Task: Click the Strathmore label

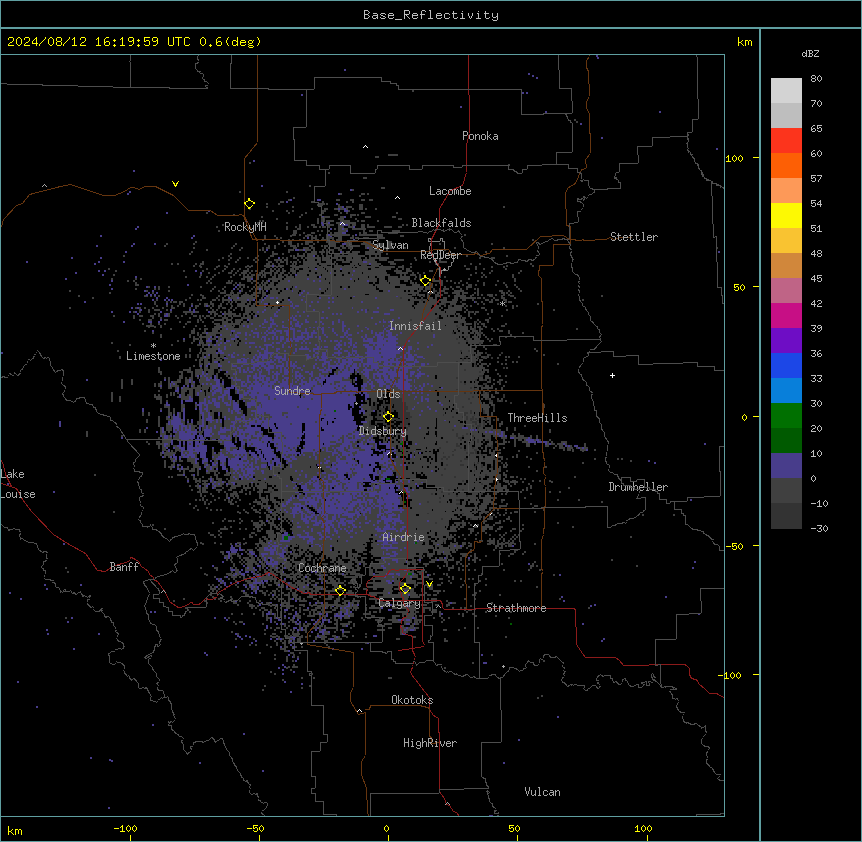Action: point(516,608)
